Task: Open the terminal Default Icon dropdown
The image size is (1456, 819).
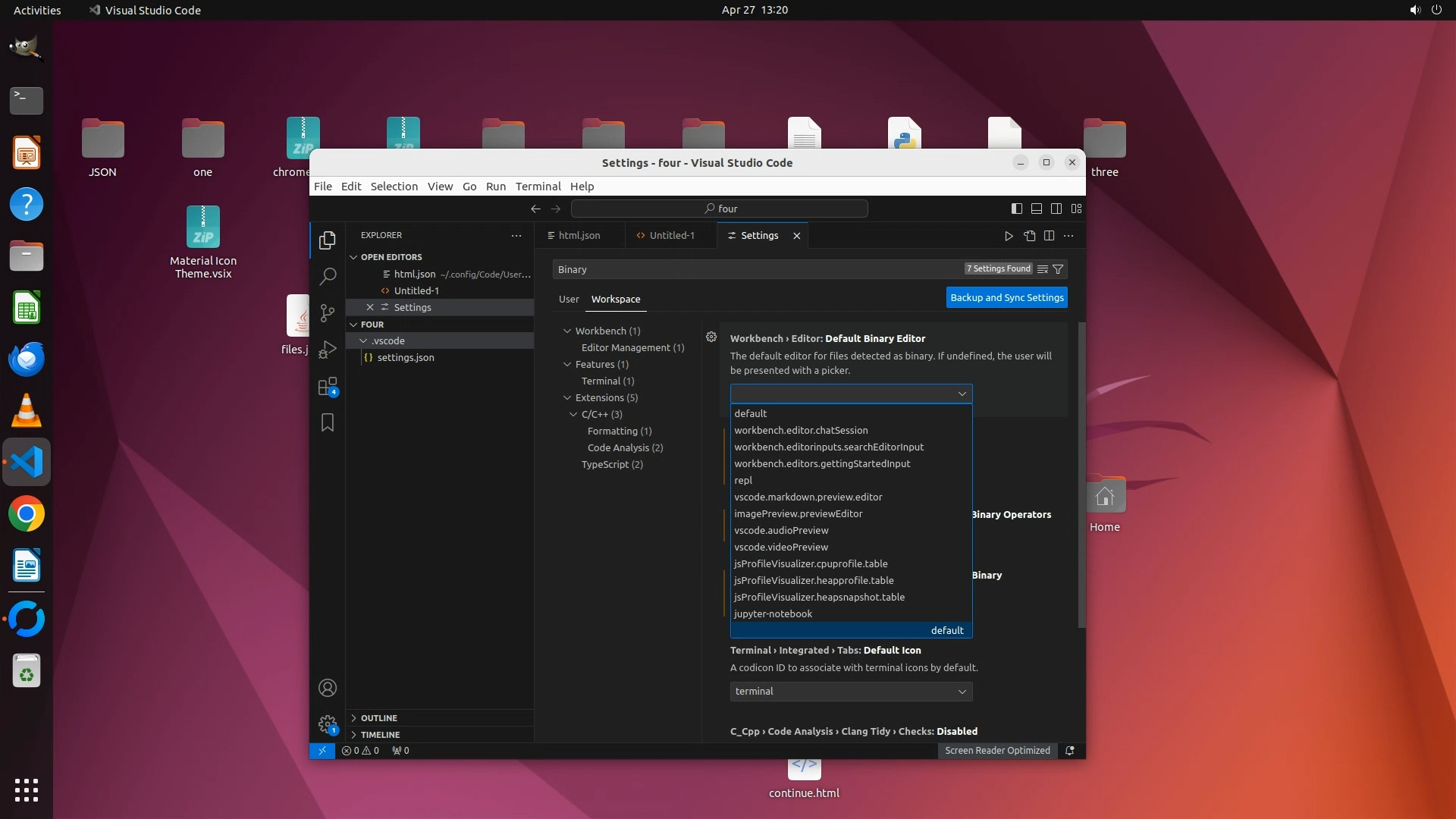Action: pos(851,691)
